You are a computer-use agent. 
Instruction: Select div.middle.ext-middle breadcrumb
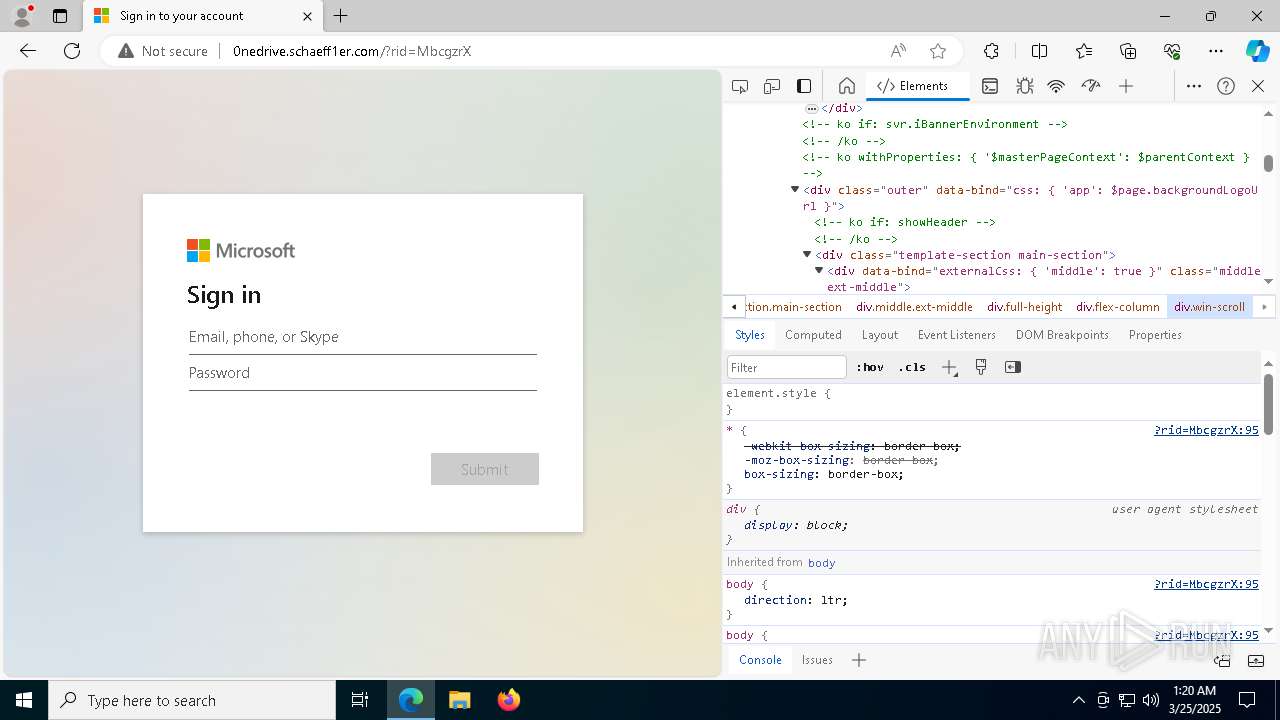[x=914, y=307]
